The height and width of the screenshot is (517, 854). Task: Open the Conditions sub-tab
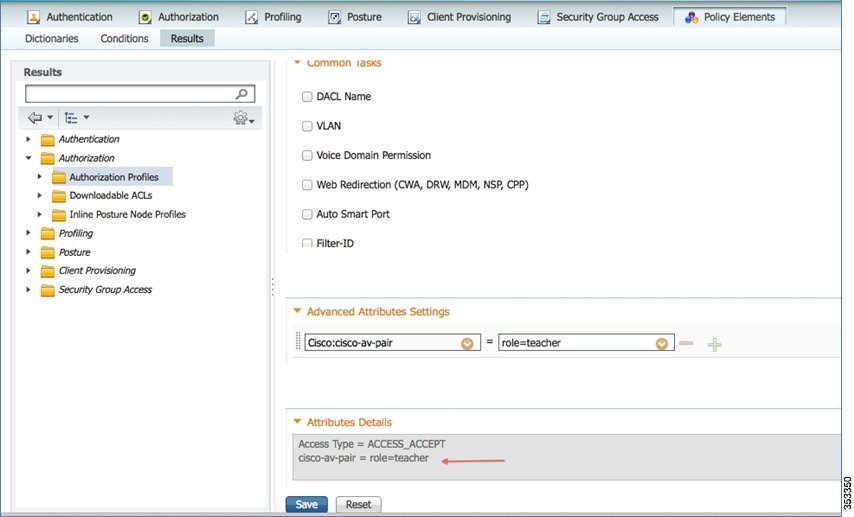point(124,39)
